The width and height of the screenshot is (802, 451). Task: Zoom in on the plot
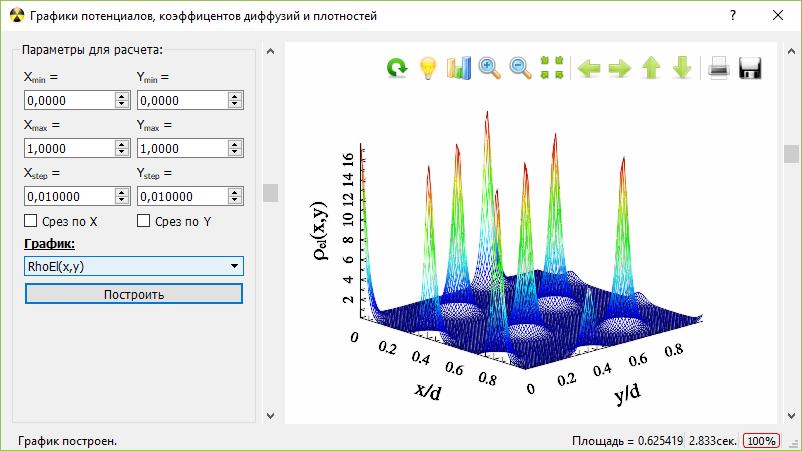point(489,68)
